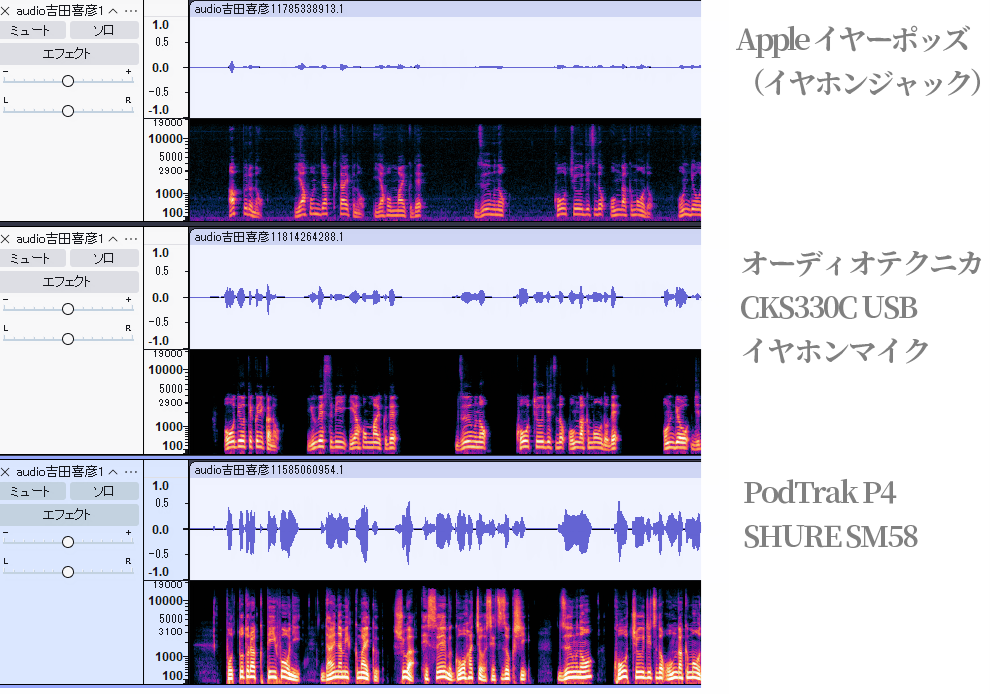Close the top track with its X icon
The image size is (990, 694).
click(x=6, y=11)
